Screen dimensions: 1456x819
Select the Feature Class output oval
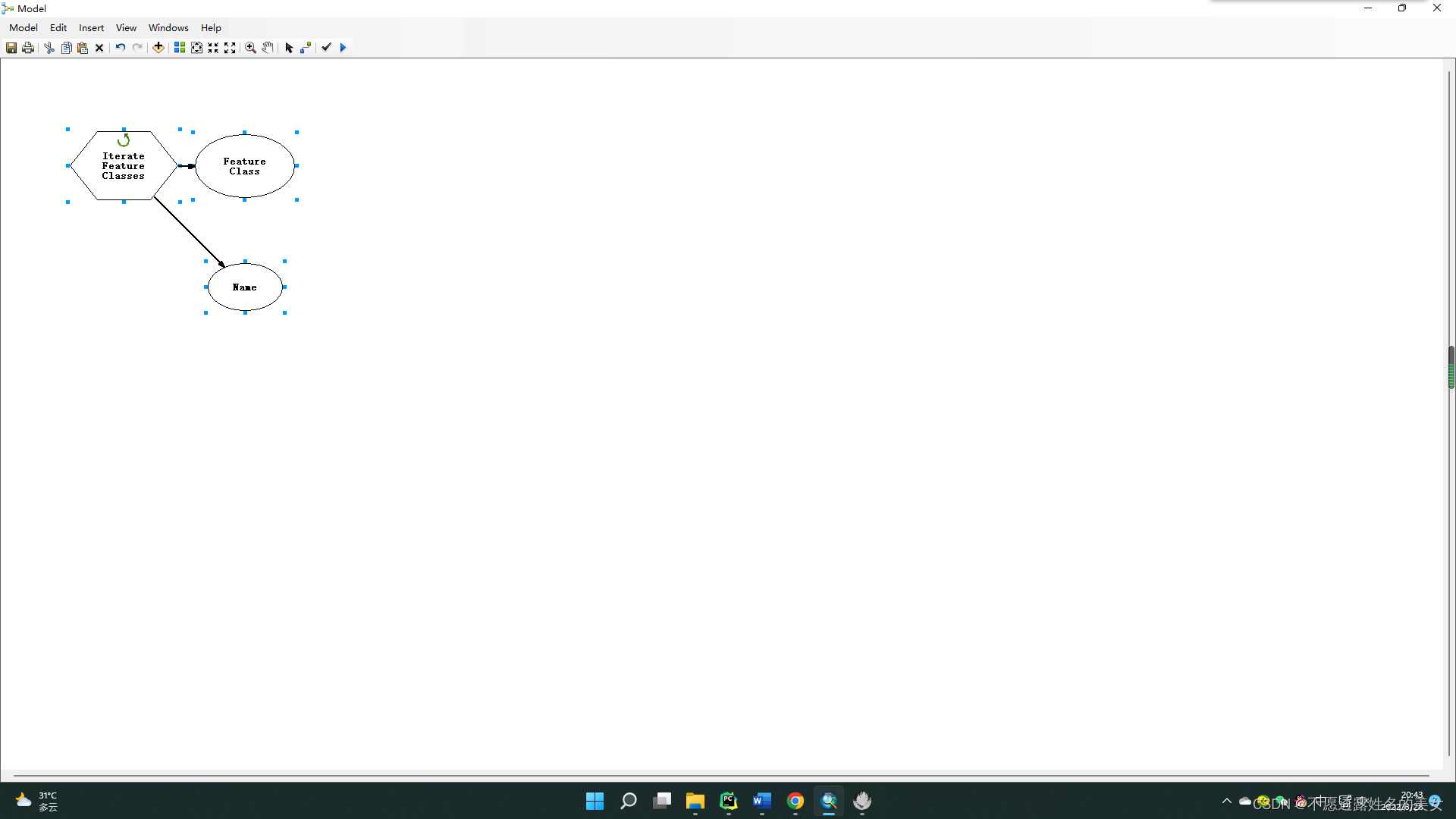(244, 166)
